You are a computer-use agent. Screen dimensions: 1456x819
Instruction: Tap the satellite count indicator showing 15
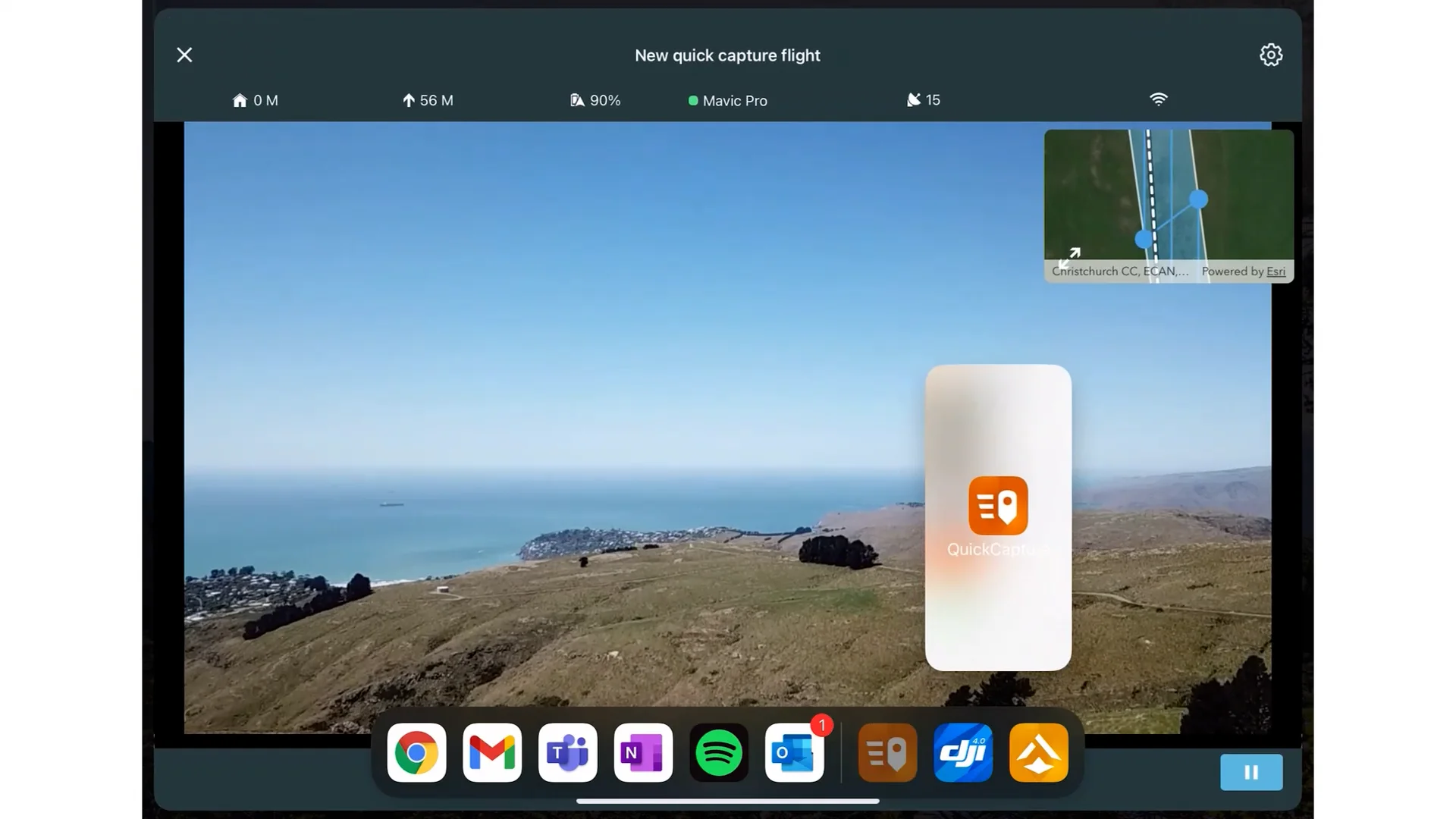point(924,100)
